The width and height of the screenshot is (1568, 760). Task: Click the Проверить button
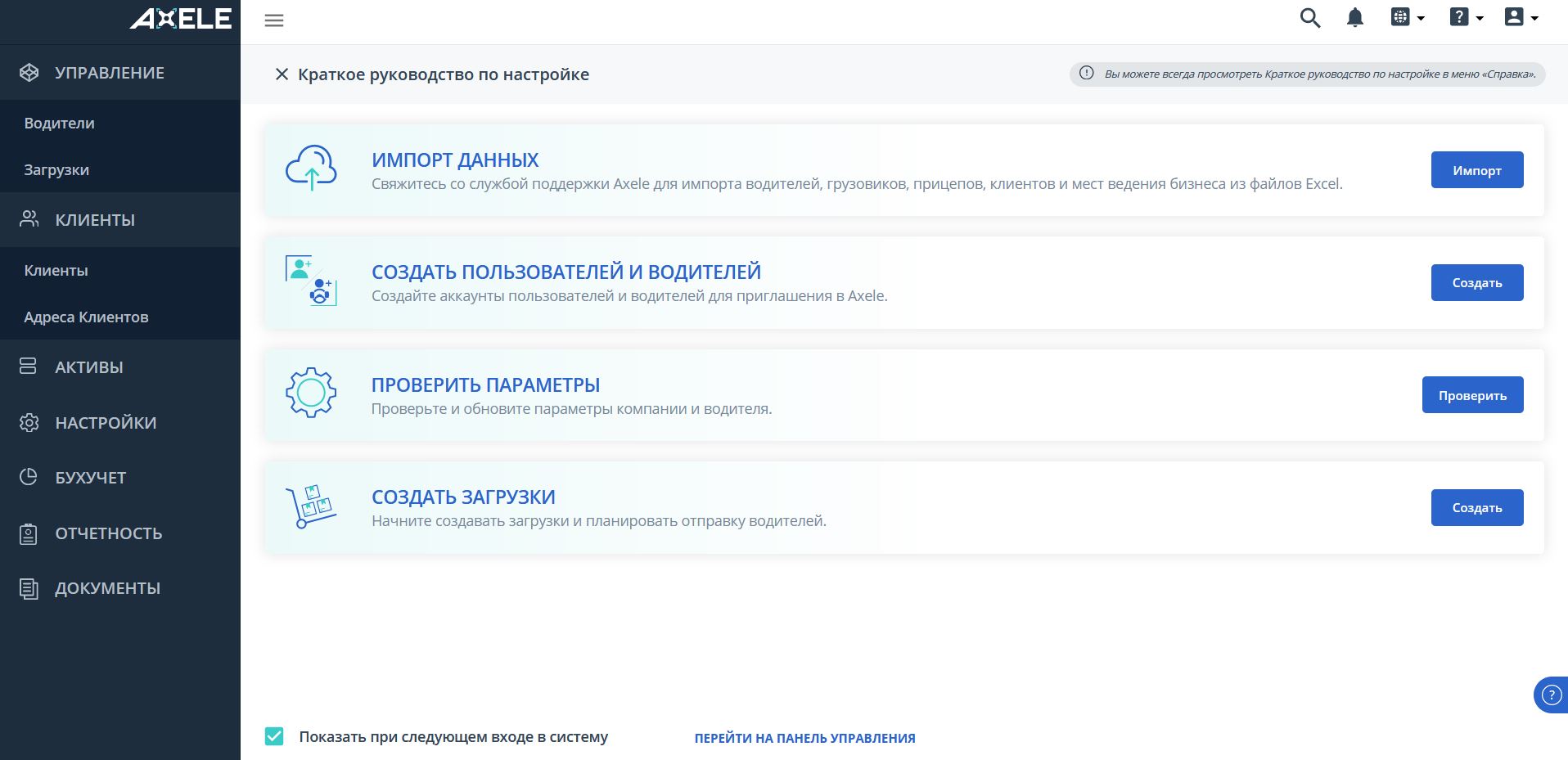click(x=1472, y=395)
